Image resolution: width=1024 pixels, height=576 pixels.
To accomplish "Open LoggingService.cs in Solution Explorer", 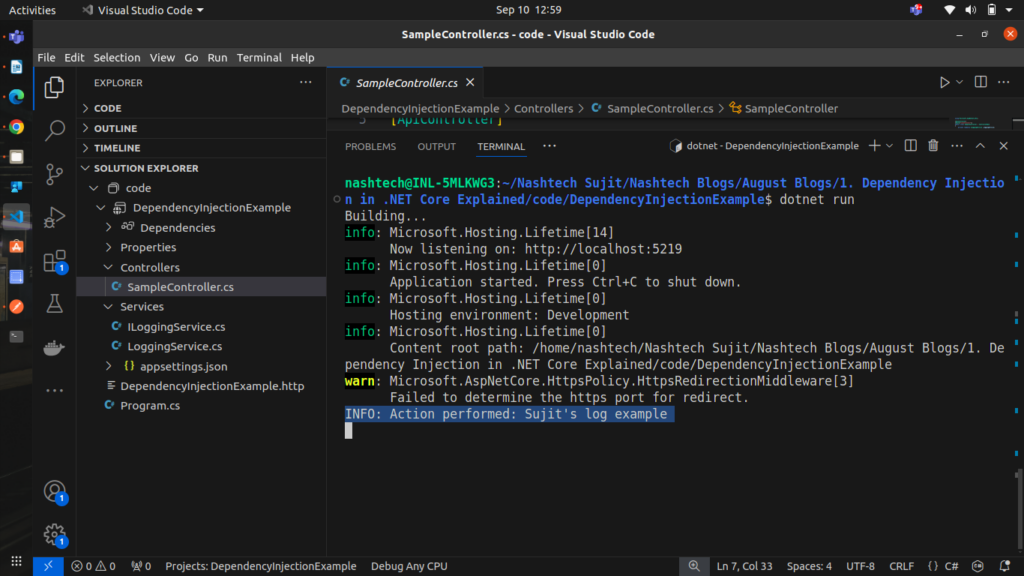I will (174, 346).
